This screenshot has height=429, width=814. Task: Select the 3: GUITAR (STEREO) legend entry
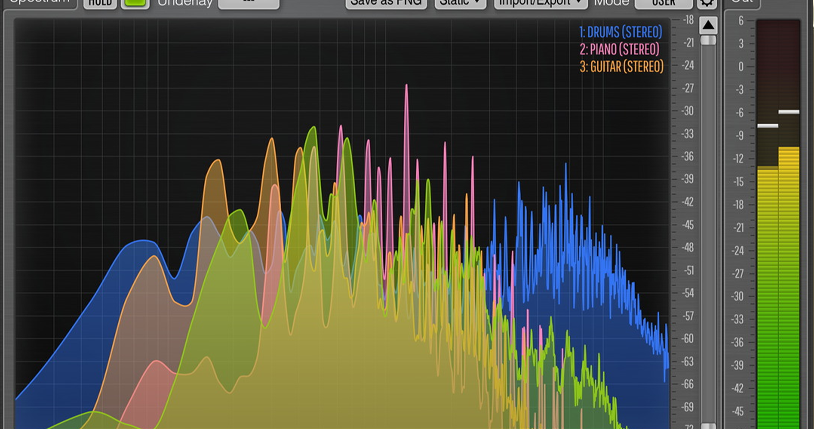(x=621, y=67)
